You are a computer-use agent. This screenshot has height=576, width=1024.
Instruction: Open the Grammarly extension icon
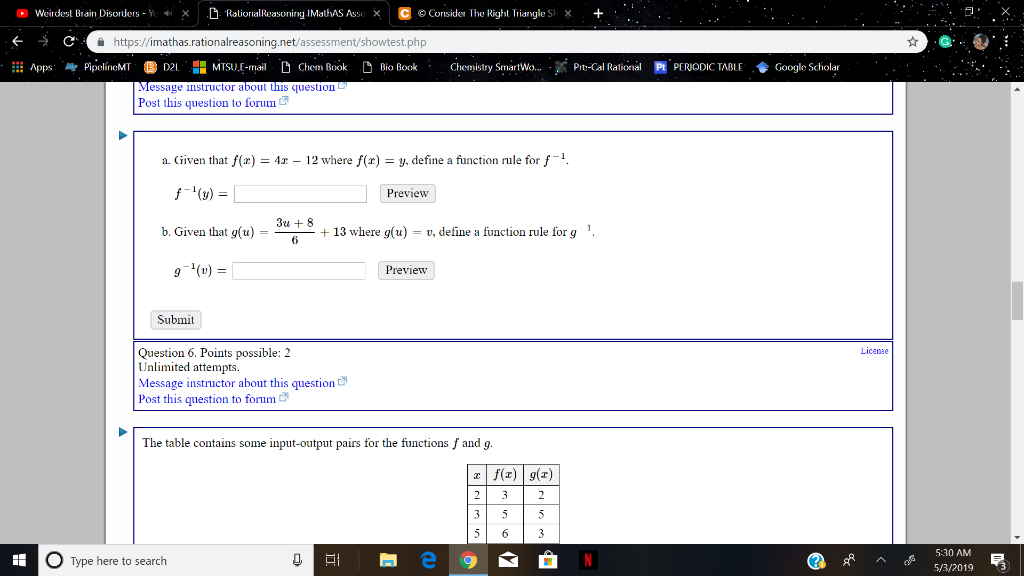[x=944, y=42]
